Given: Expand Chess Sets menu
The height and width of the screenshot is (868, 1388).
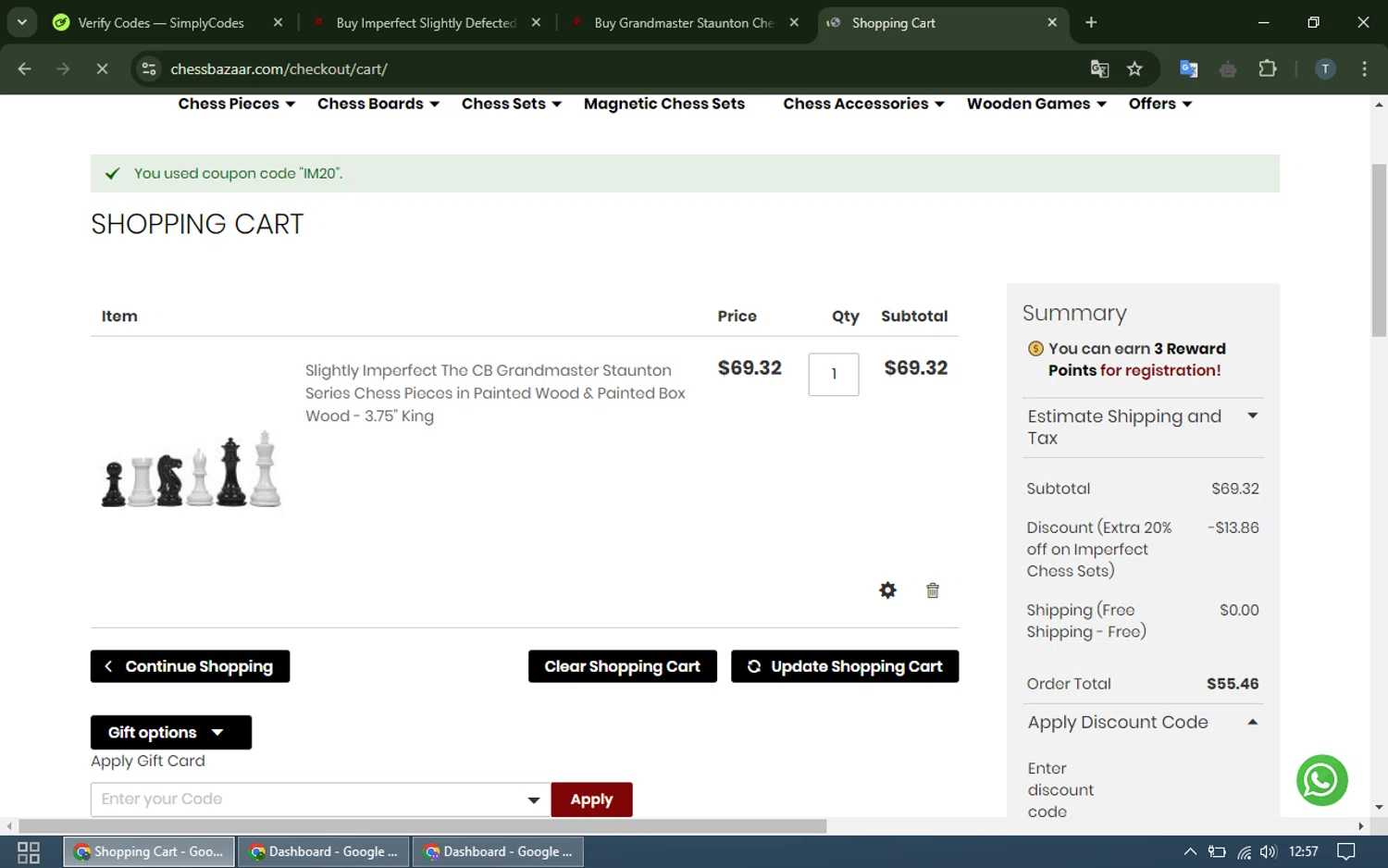Looking at the screenshot, I should [x=511, y=104].
